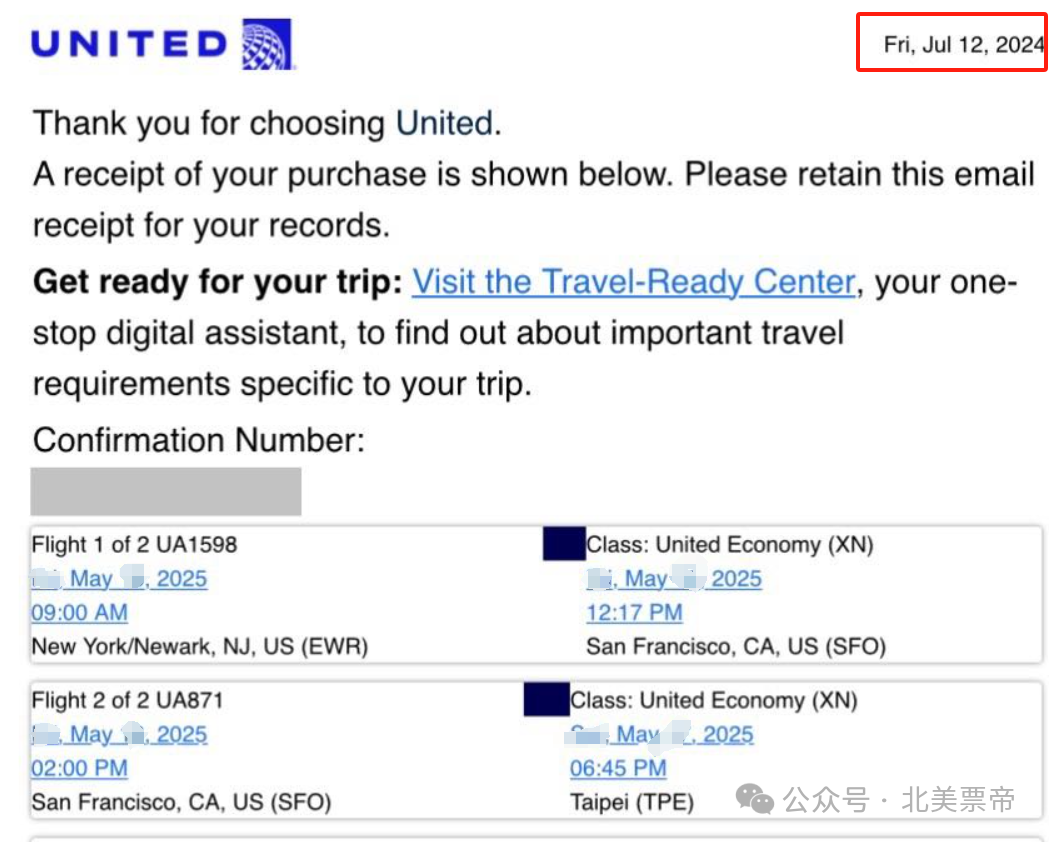The height and width of the screenshot is (842, 1049).
Task: Click the dark blue square beside Flight 1 class
Action: coord(564,543)
